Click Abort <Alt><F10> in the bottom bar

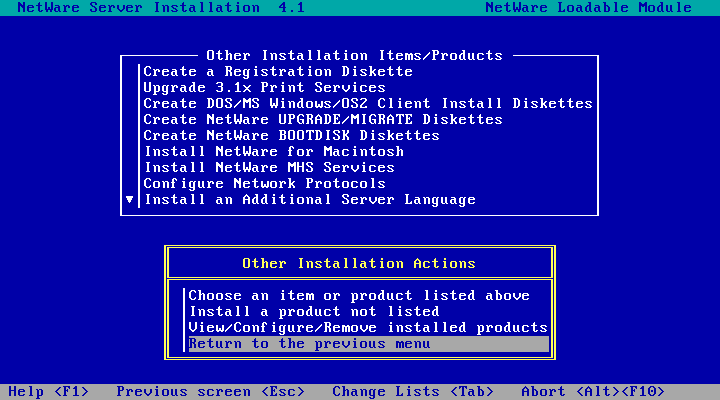click(x=593, y=392)
